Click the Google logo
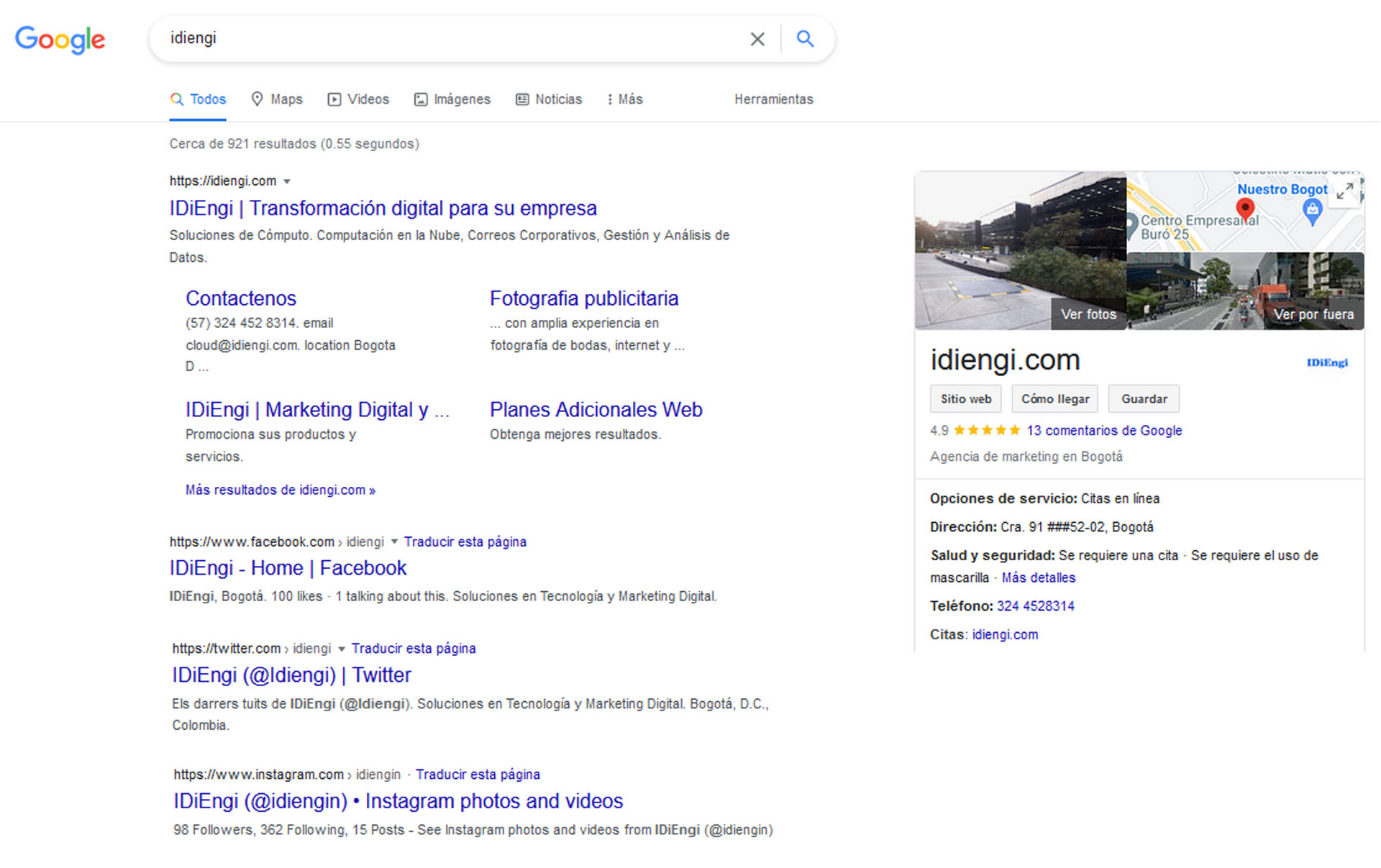The image size is (1381, 868). [60, 40]
